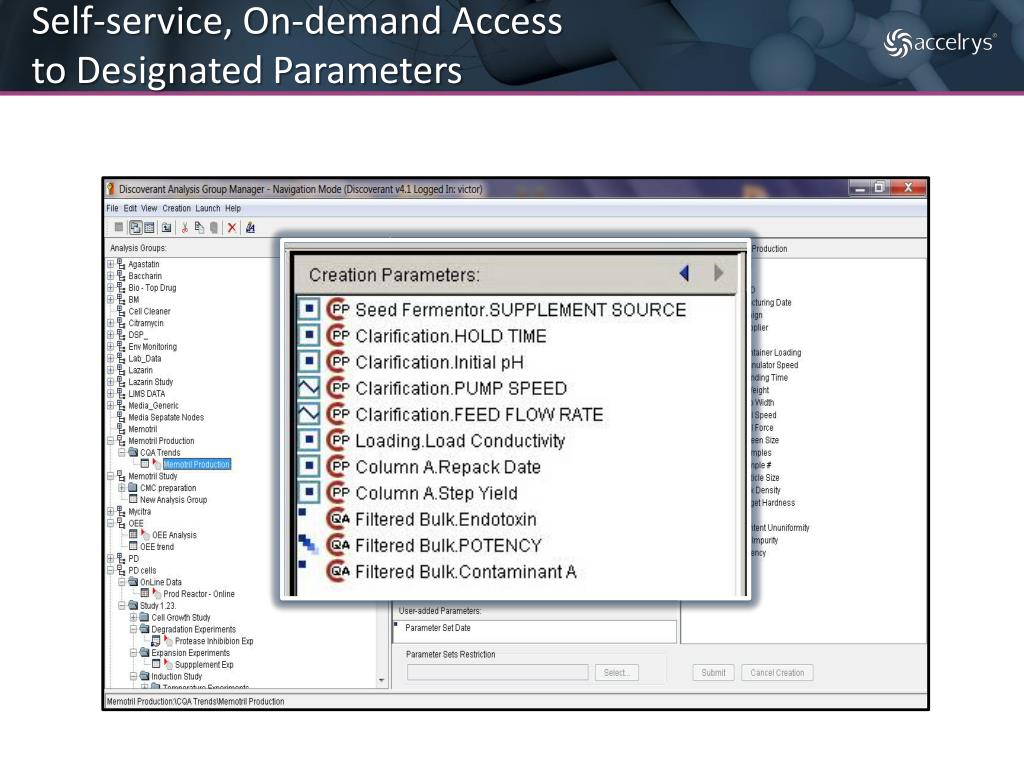The image size is (1024, 768).
Task: Toggle the box beside Seed Fermentor.SUPPLEMENT SOURCE
Action: click(310, 310)
